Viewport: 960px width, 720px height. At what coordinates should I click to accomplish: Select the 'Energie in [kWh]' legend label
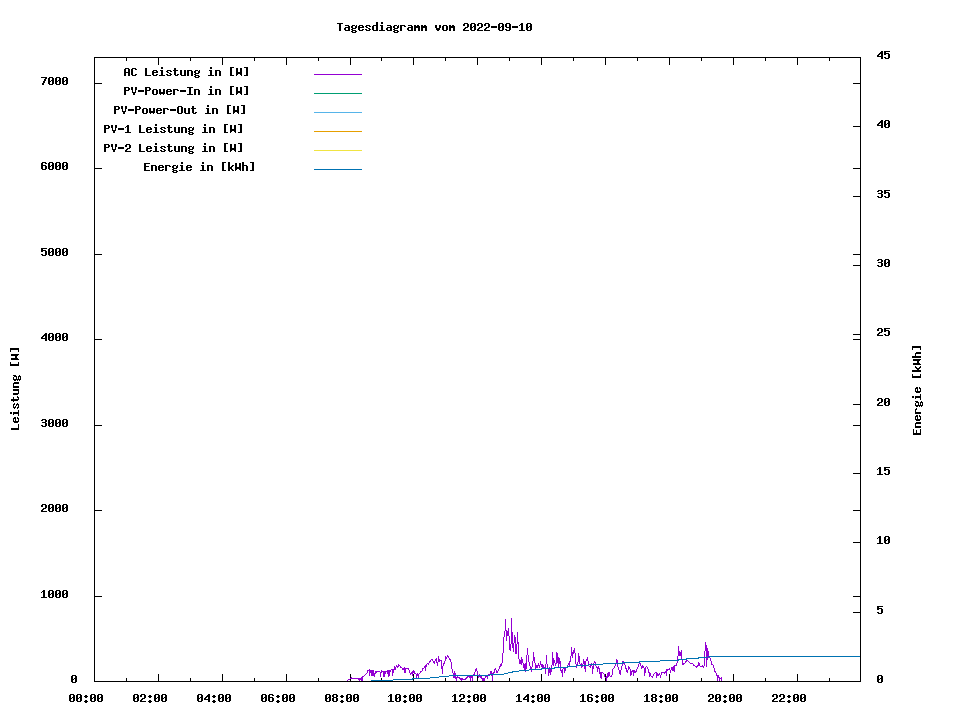[199, 167]
